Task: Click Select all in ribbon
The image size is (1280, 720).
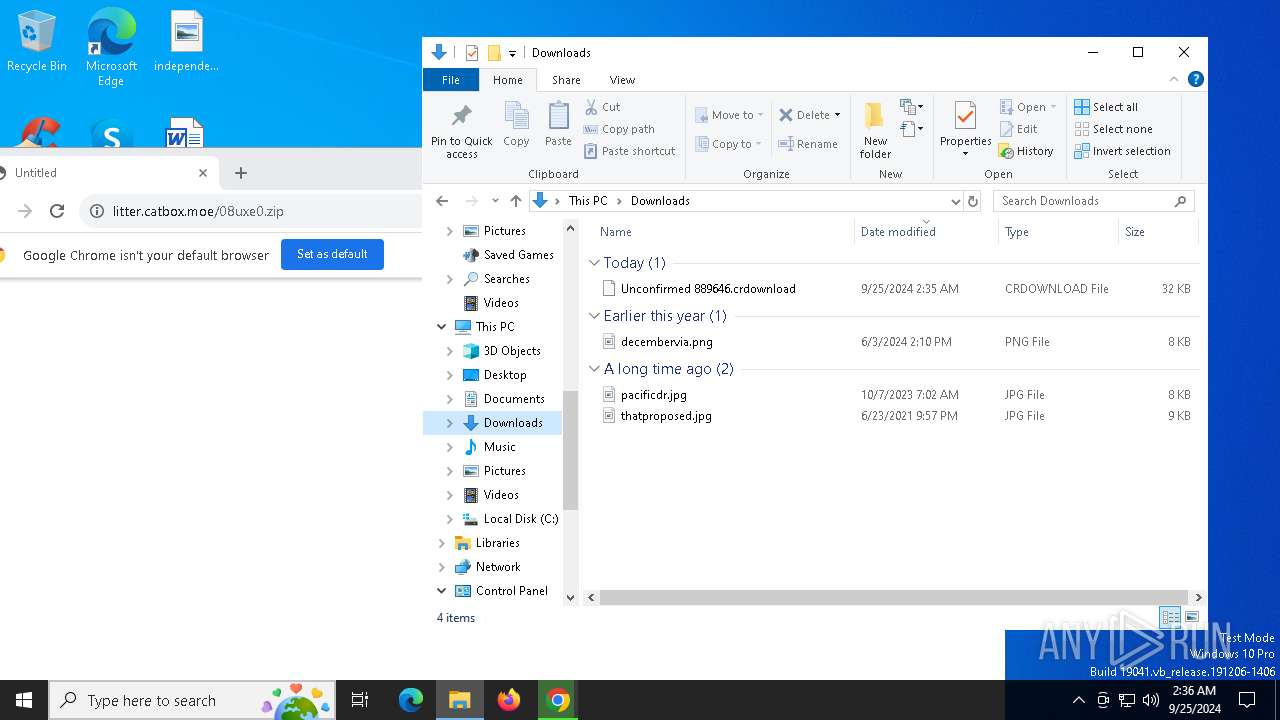Action: pos(1106,107)
